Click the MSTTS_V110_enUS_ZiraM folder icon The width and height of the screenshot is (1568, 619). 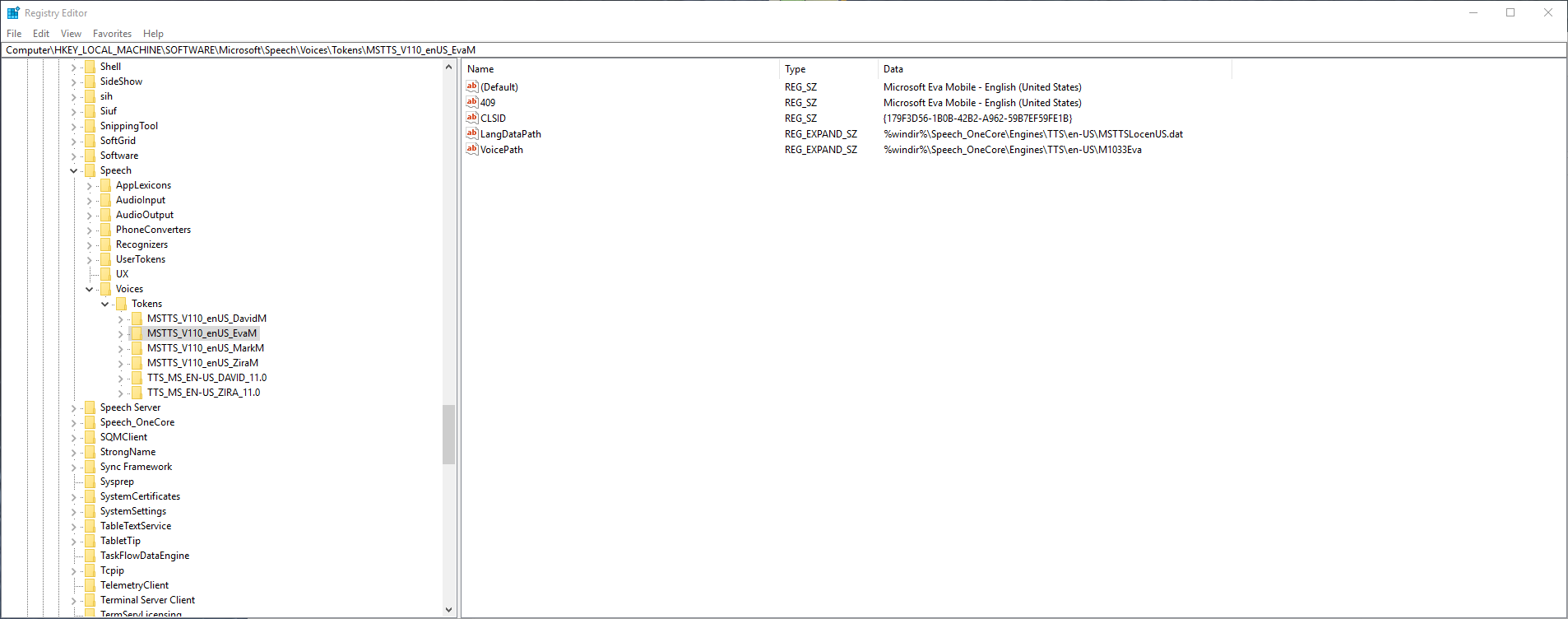137,363
